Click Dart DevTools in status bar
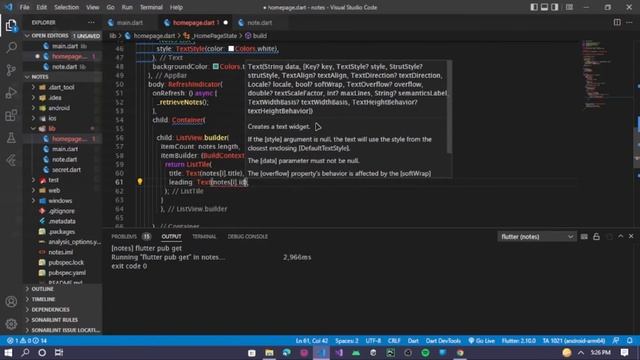Image resolution: width=640 pixels, height=360 pixels. (443, 340)
